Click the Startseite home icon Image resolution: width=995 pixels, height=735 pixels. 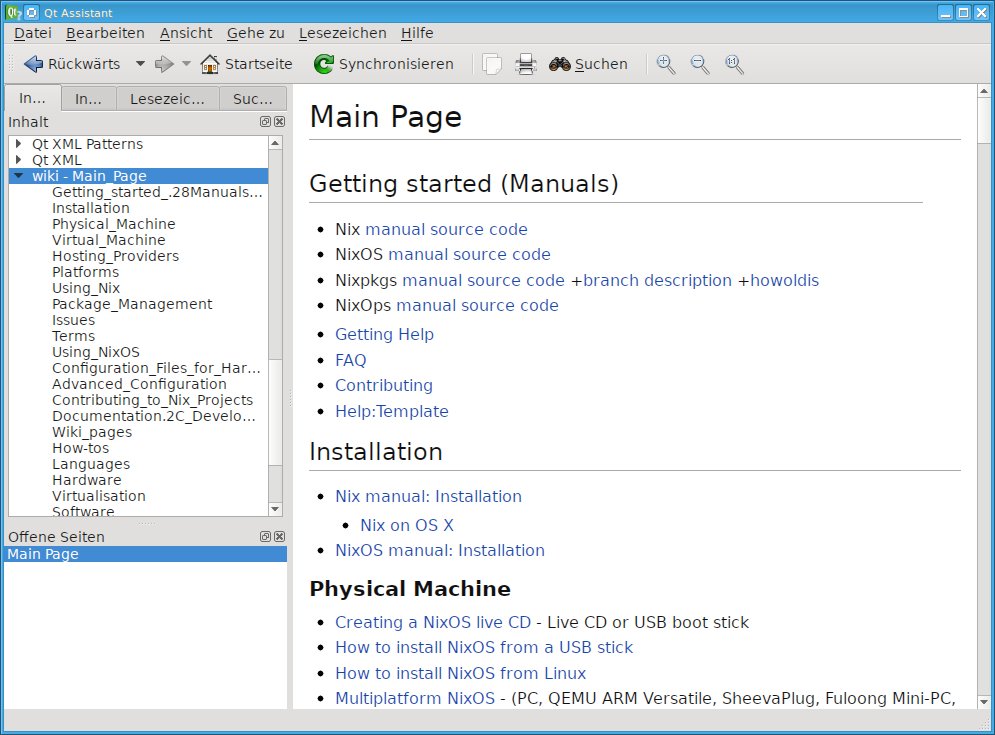pos(209,64)
